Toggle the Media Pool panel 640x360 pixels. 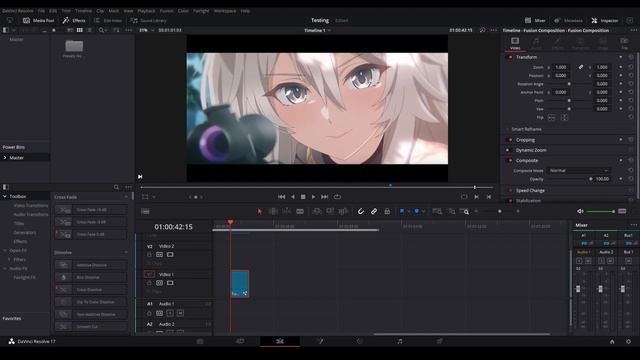38,20
